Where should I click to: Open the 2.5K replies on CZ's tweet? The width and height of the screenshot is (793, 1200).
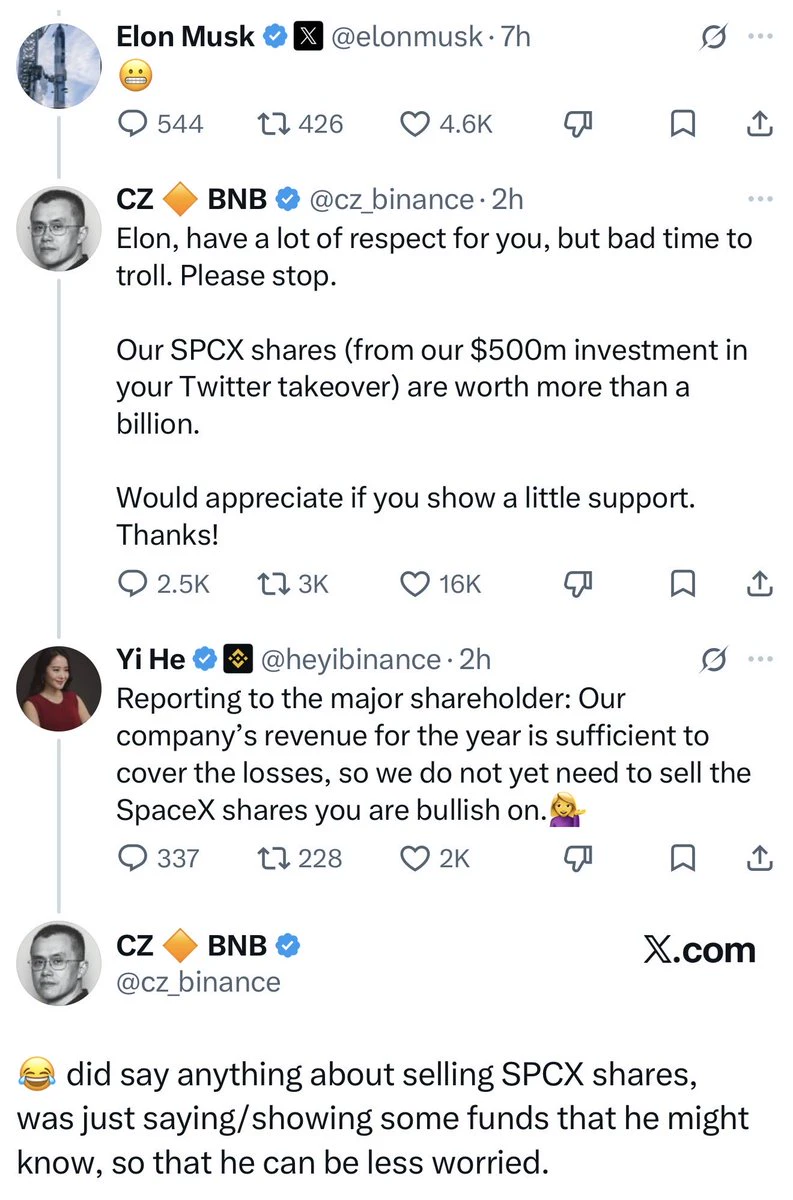163,583
